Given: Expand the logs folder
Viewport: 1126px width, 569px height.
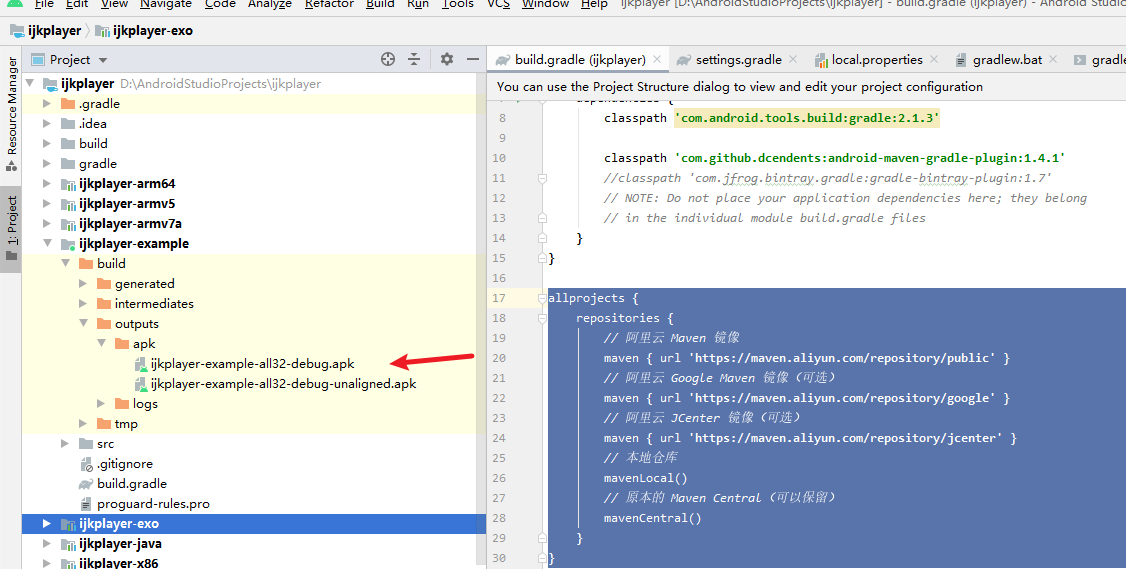Looking at the screenshot, I should tap(101, 404).
